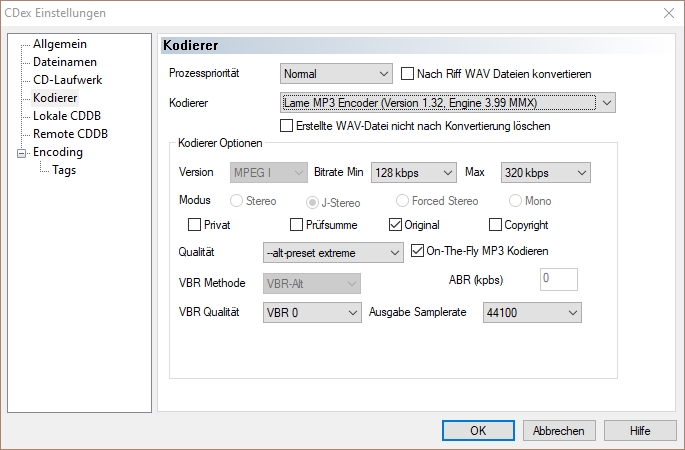Collapse the Encoding tree node
Image resolution: width=685 pixels, height=450 pixels.
click(x=20, y=153)
